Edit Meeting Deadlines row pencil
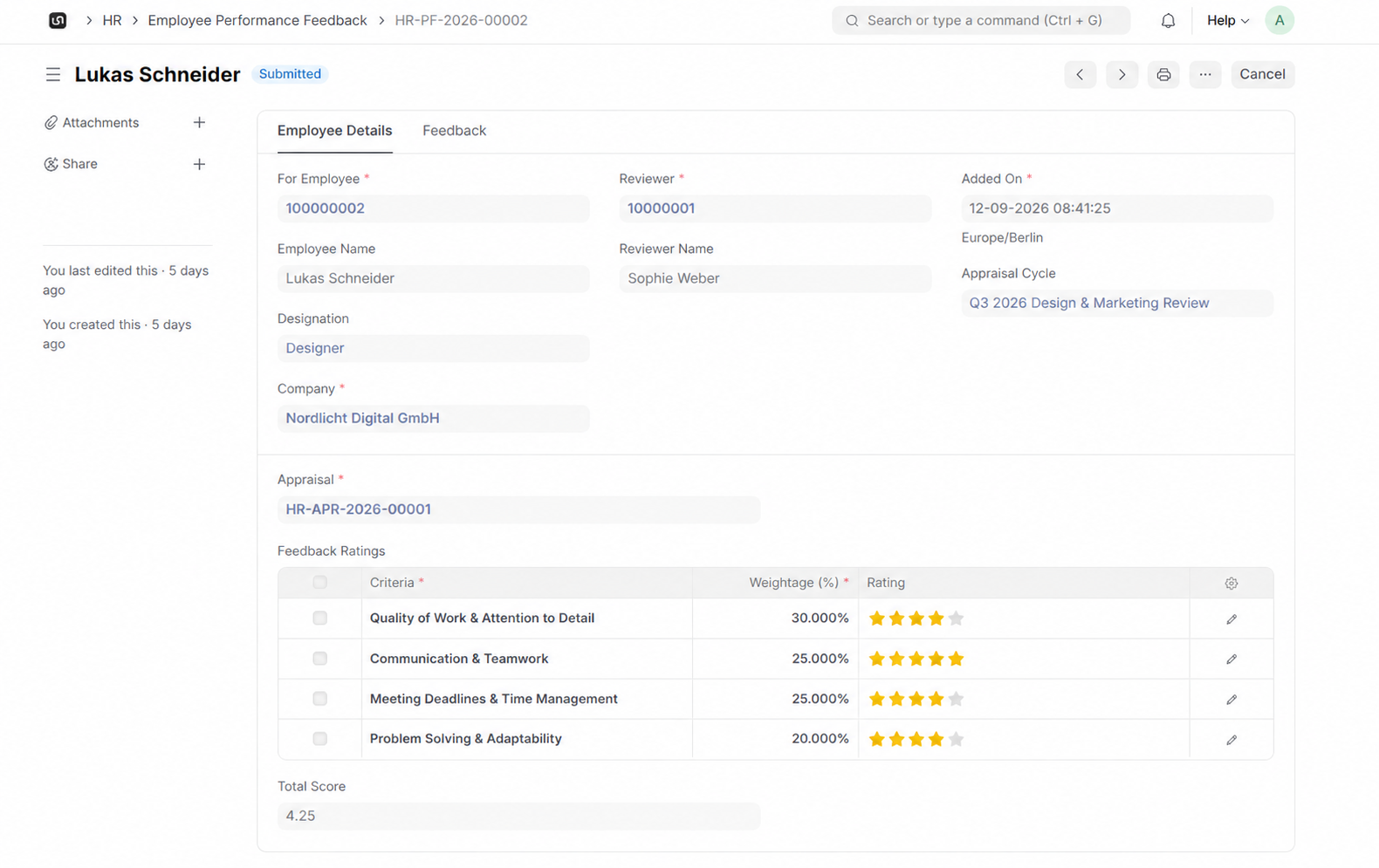The width and height of the screenshot is (1379, 868). (1231, 699)
